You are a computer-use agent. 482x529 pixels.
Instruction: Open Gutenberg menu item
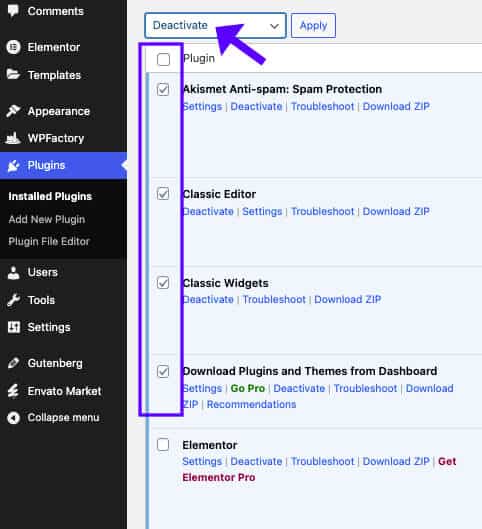click(x=55, y=363)
